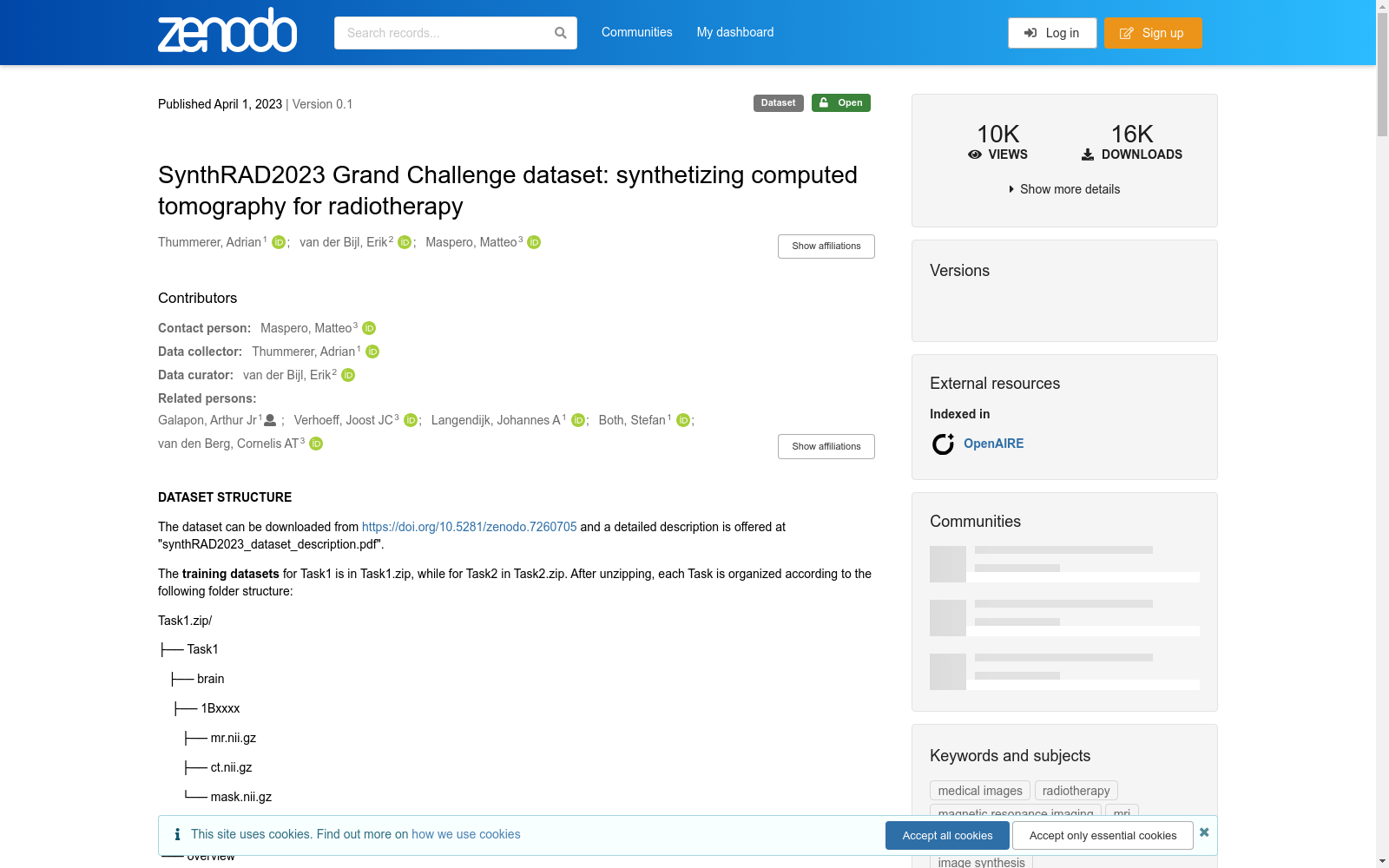Expand Show more details
Image resolution: width=1389 pixels, height=868 pixels.
(x=1068, y=188)
